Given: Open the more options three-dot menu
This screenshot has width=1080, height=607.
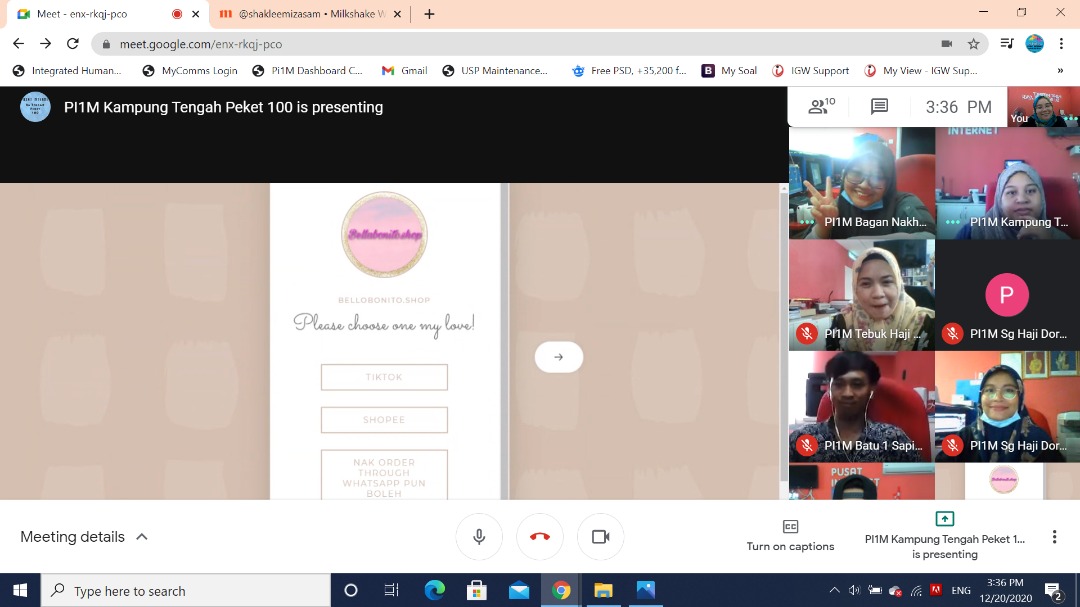Looking at the screenshot, I should (x=1053, y=537).
